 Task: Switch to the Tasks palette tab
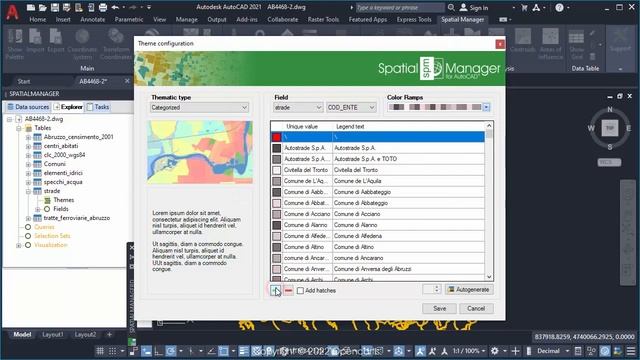(98, 107)
